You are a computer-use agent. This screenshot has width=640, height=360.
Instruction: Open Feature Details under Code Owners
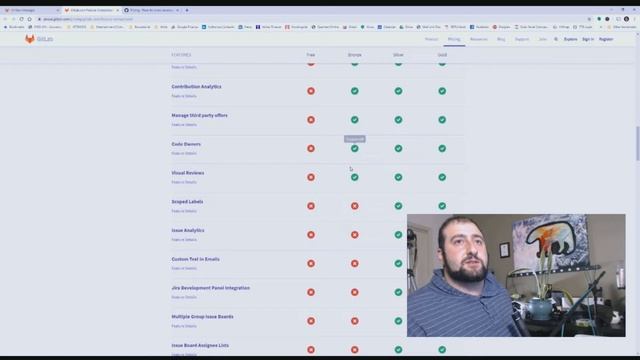click(x=184, y=153)
